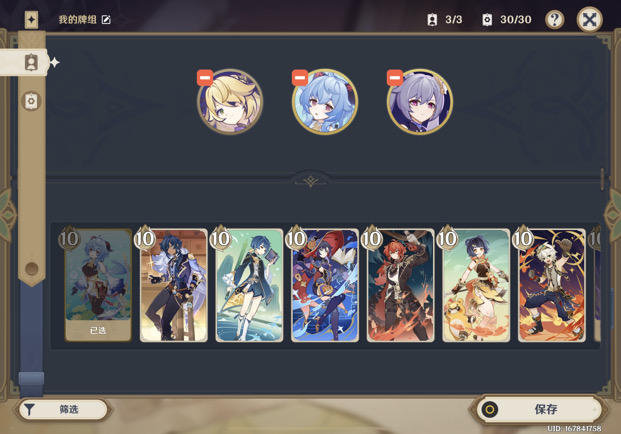
Task: Open the 筛选 filter button
Action: click(x=63, y=409)
